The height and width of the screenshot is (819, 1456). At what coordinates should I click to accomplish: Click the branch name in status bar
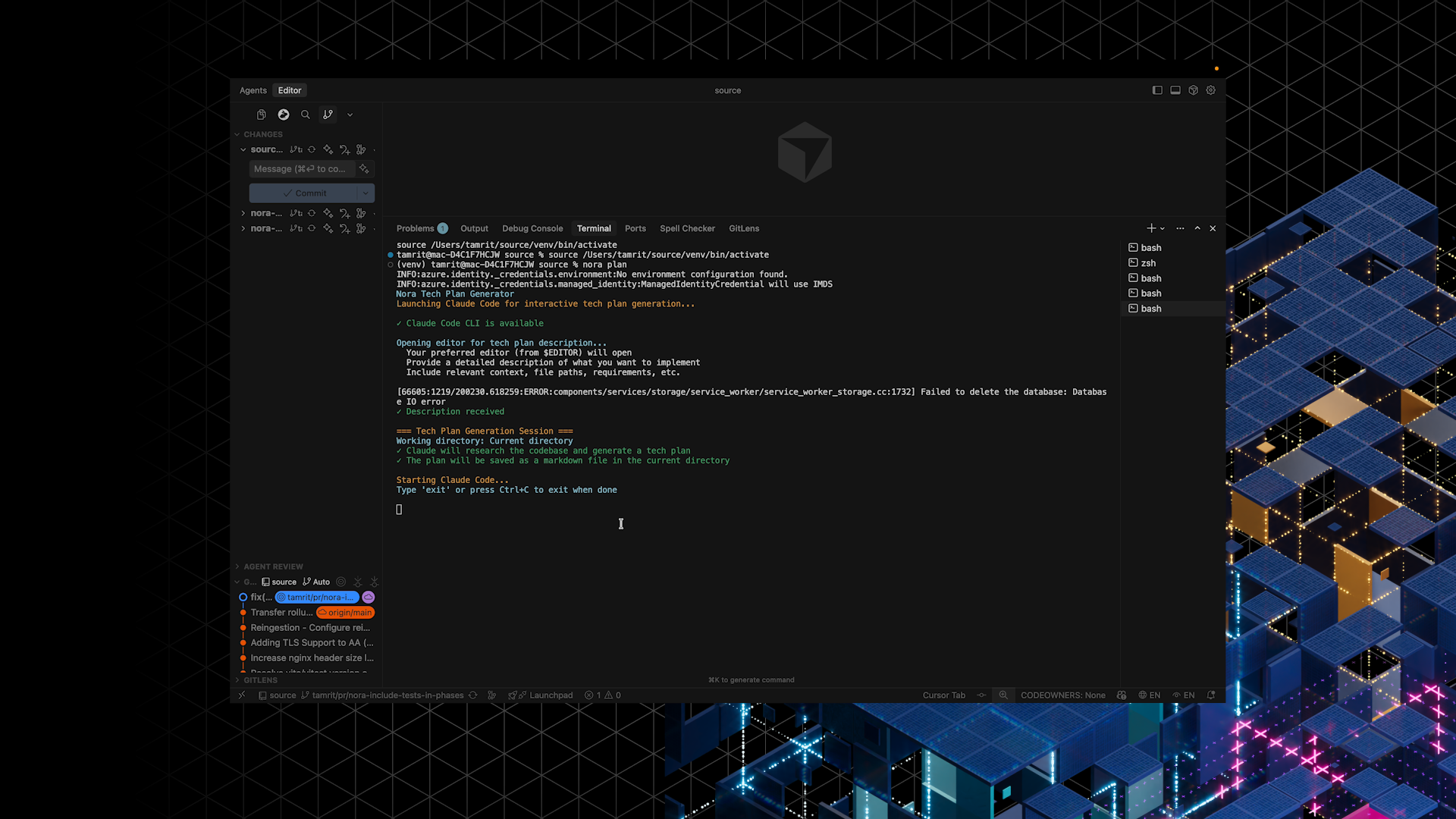coord(382,695)
